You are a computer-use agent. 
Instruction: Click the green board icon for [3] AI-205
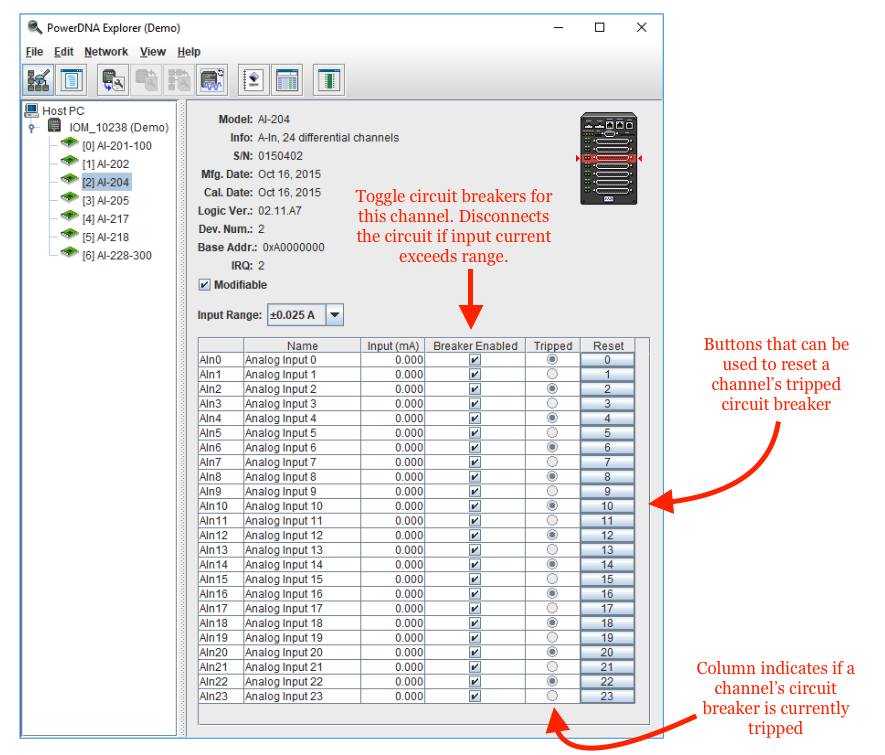69,199
